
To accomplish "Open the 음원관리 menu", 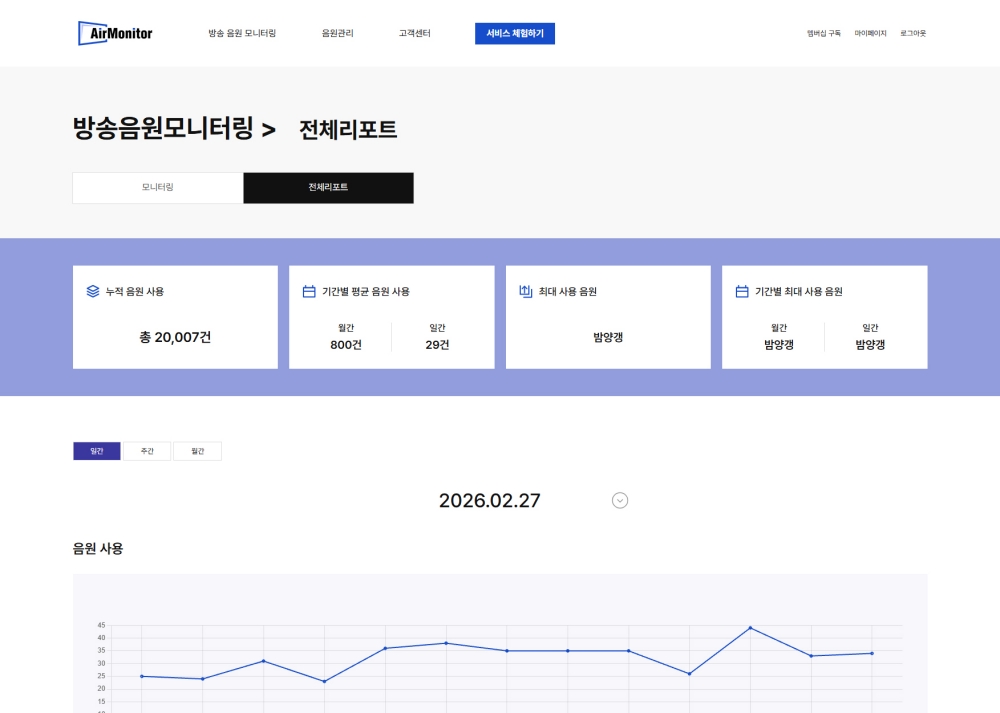I will pos(337,34).
